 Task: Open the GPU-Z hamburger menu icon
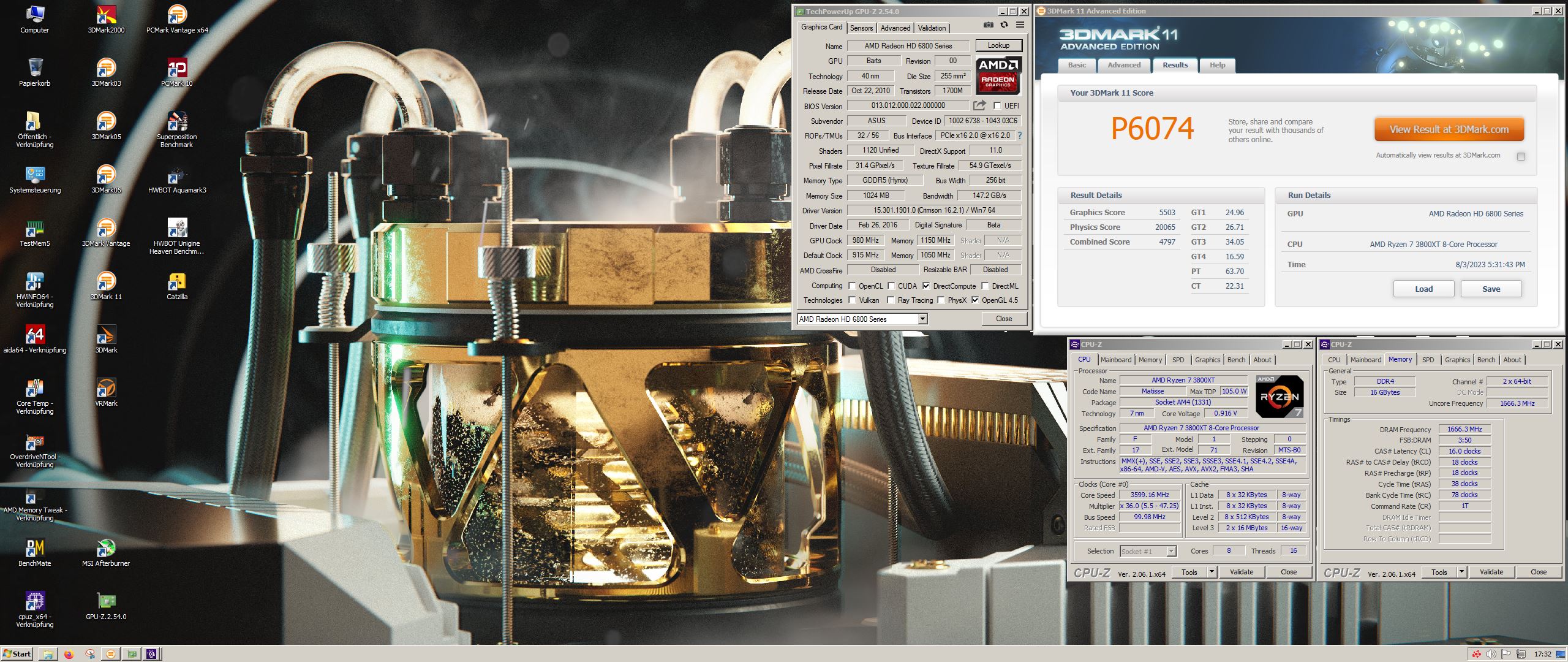[x=1020, y=25]
